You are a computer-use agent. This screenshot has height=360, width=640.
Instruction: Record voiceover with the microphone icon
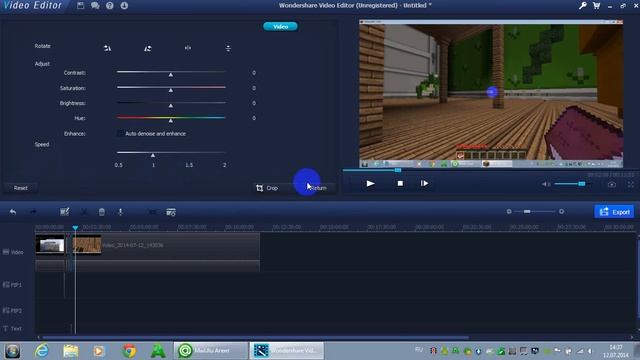click(120, 212)
